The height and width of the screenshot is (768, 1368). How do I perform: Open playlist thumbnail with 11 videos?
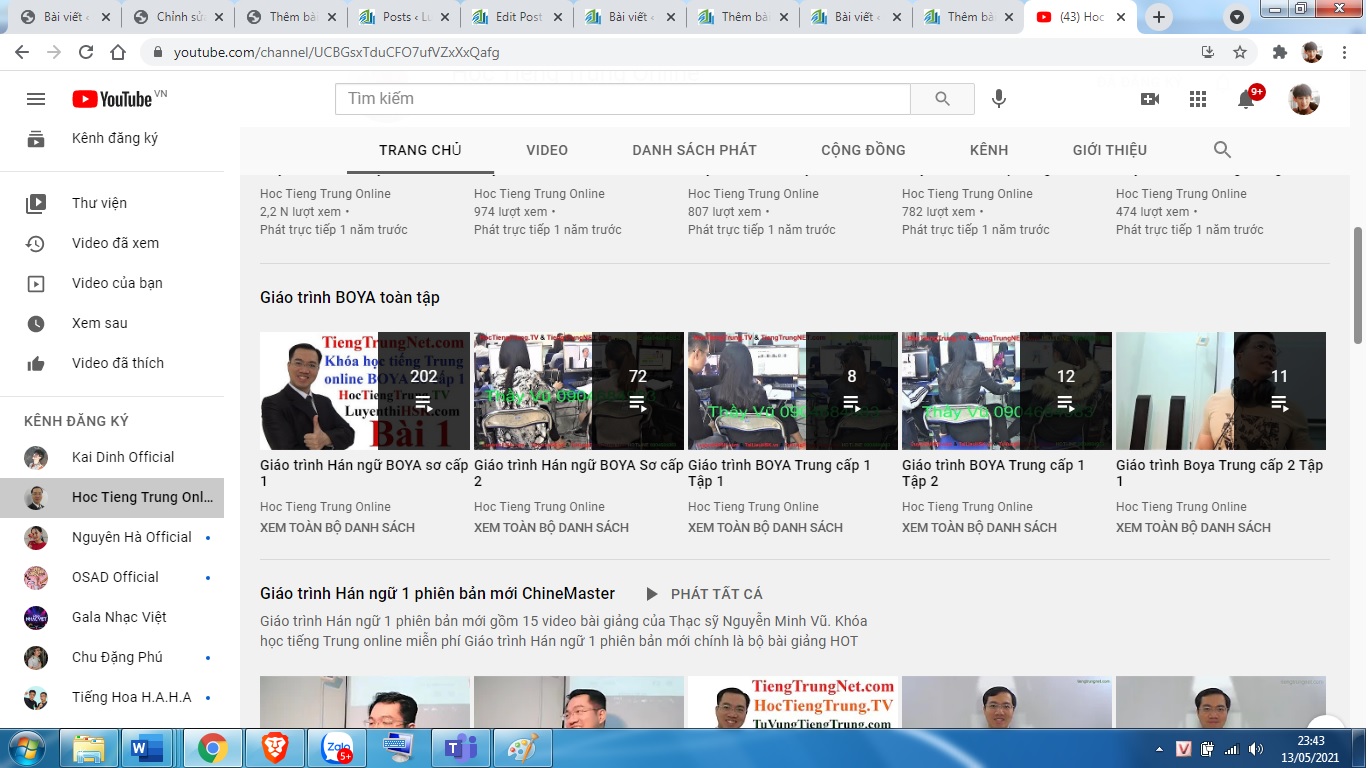pyautogui.click(x=1221, y=391)
